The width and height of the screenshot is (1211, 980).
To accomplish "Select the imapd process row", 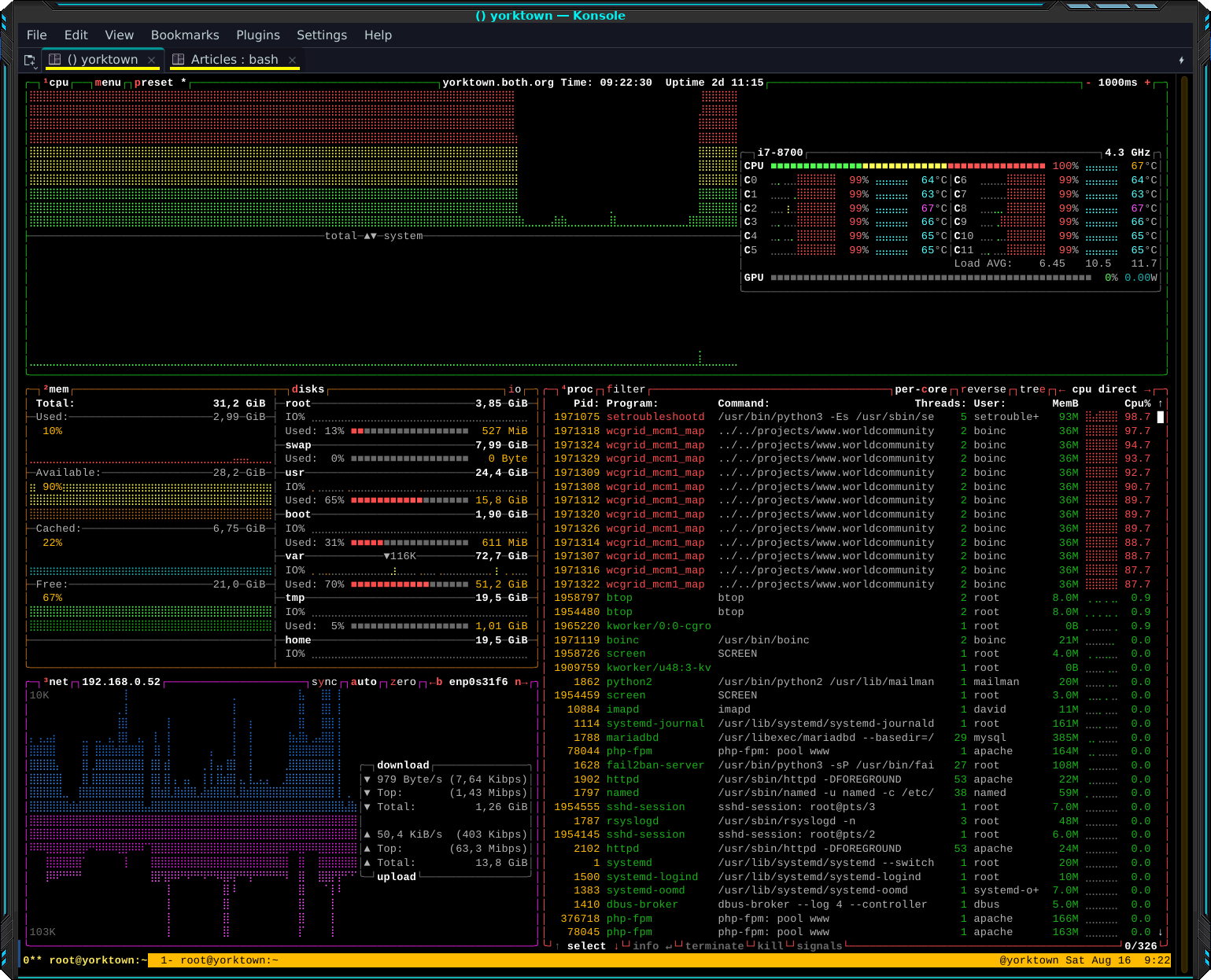I will click(852, 709).
